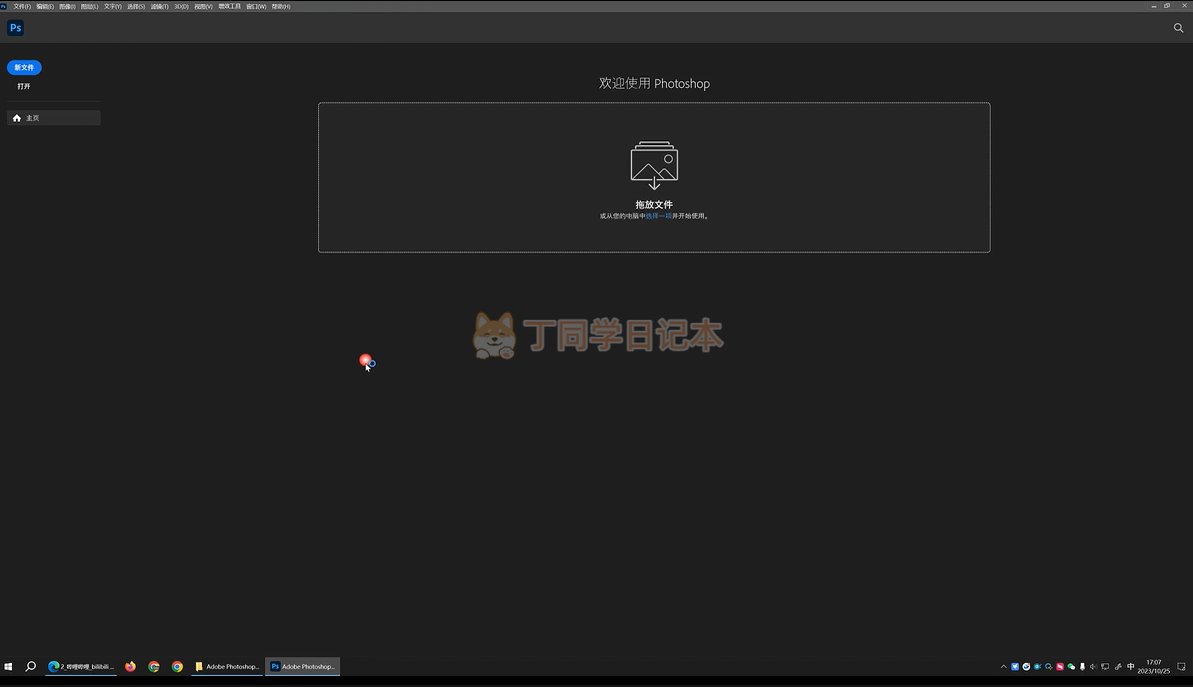1193x687 pixels.
Task: Open the 图像(I) menu
Action: 68,6
